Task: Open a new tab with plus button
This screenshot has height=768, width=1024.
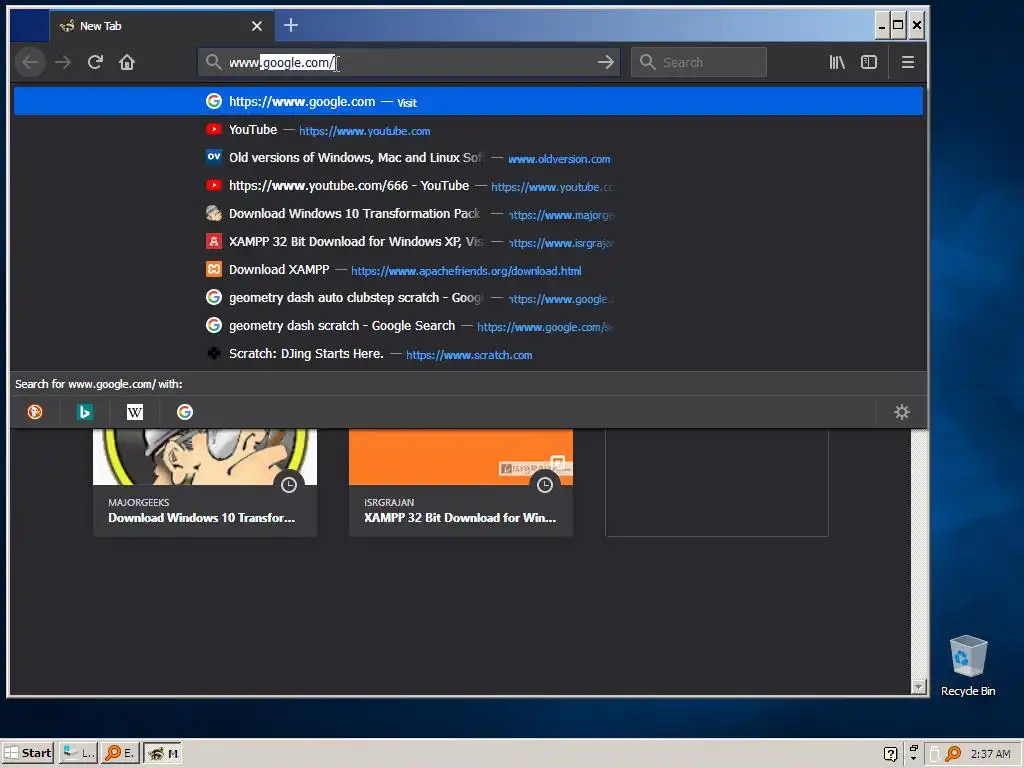Action: click(291, 25)
